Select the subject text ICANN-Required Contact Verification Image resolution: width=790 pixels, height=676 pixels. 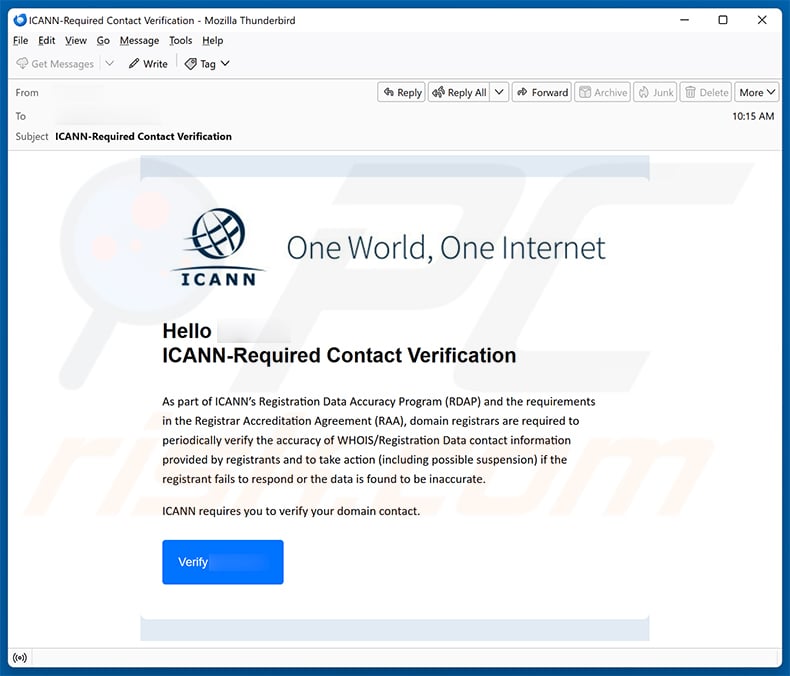[x=144, y=137]
